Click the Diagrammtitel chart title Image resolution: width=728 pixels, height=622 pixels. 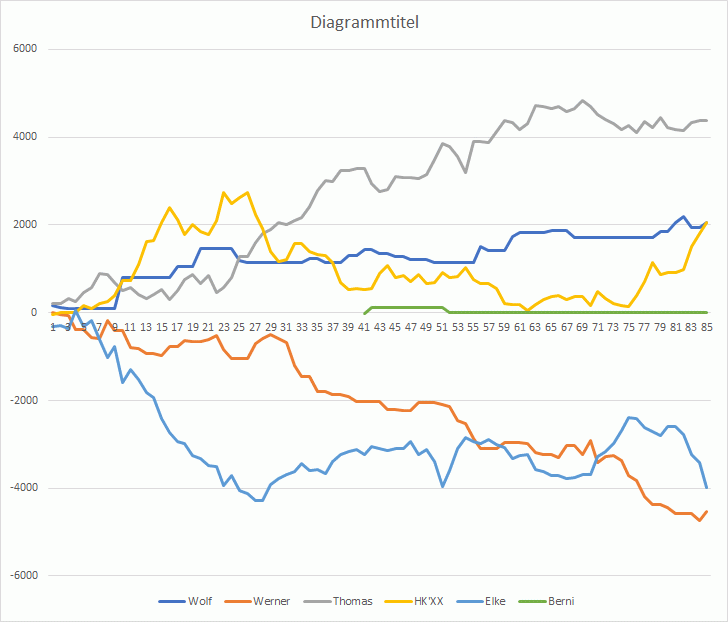tap(363, 22)
